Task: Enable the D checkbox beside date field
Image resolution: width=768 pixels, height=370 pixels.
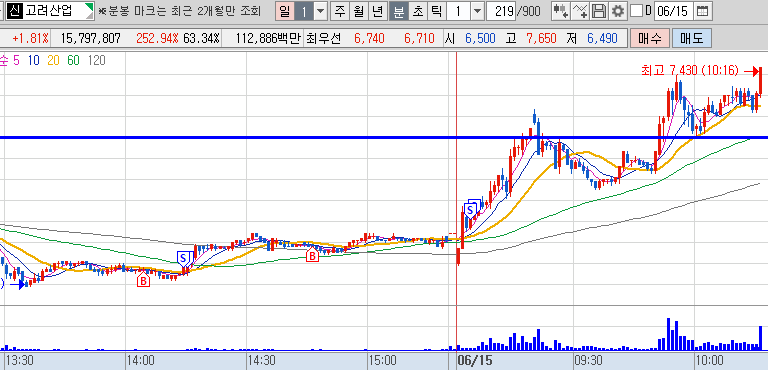Action: click(x=636, y=11)
